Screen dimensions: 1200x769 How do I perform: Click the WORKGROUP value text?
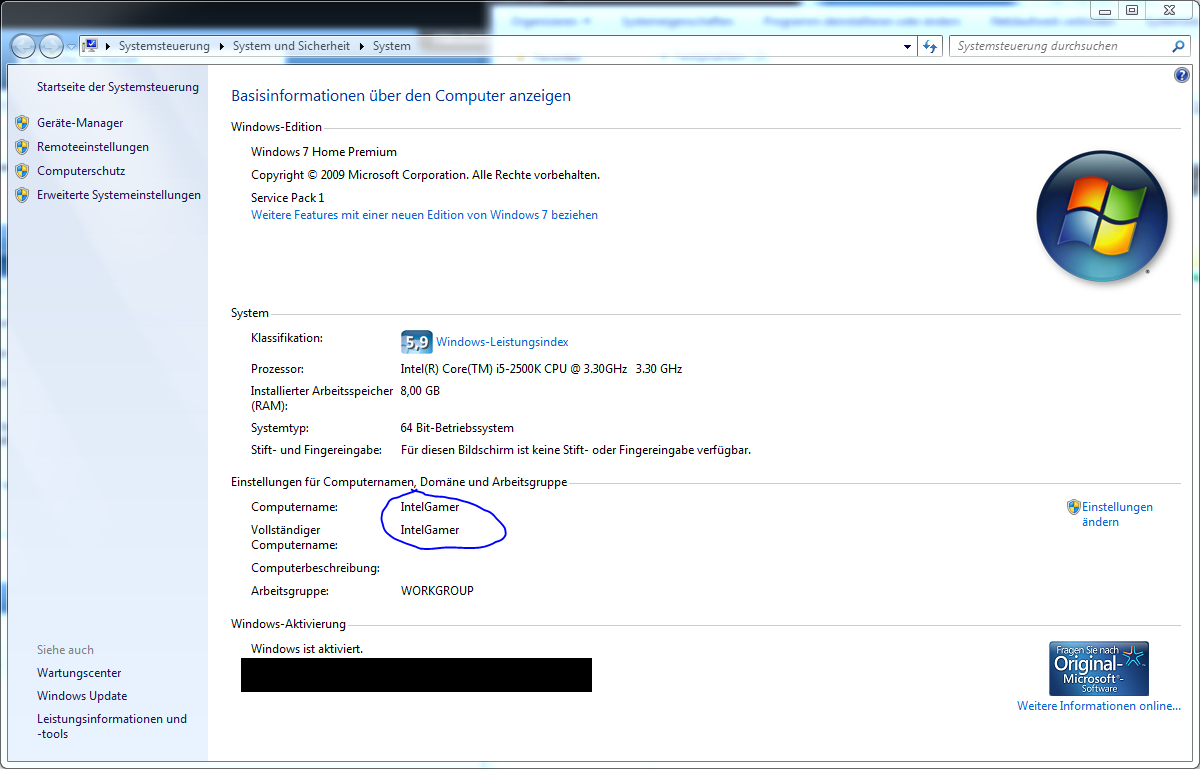[437, 591]
